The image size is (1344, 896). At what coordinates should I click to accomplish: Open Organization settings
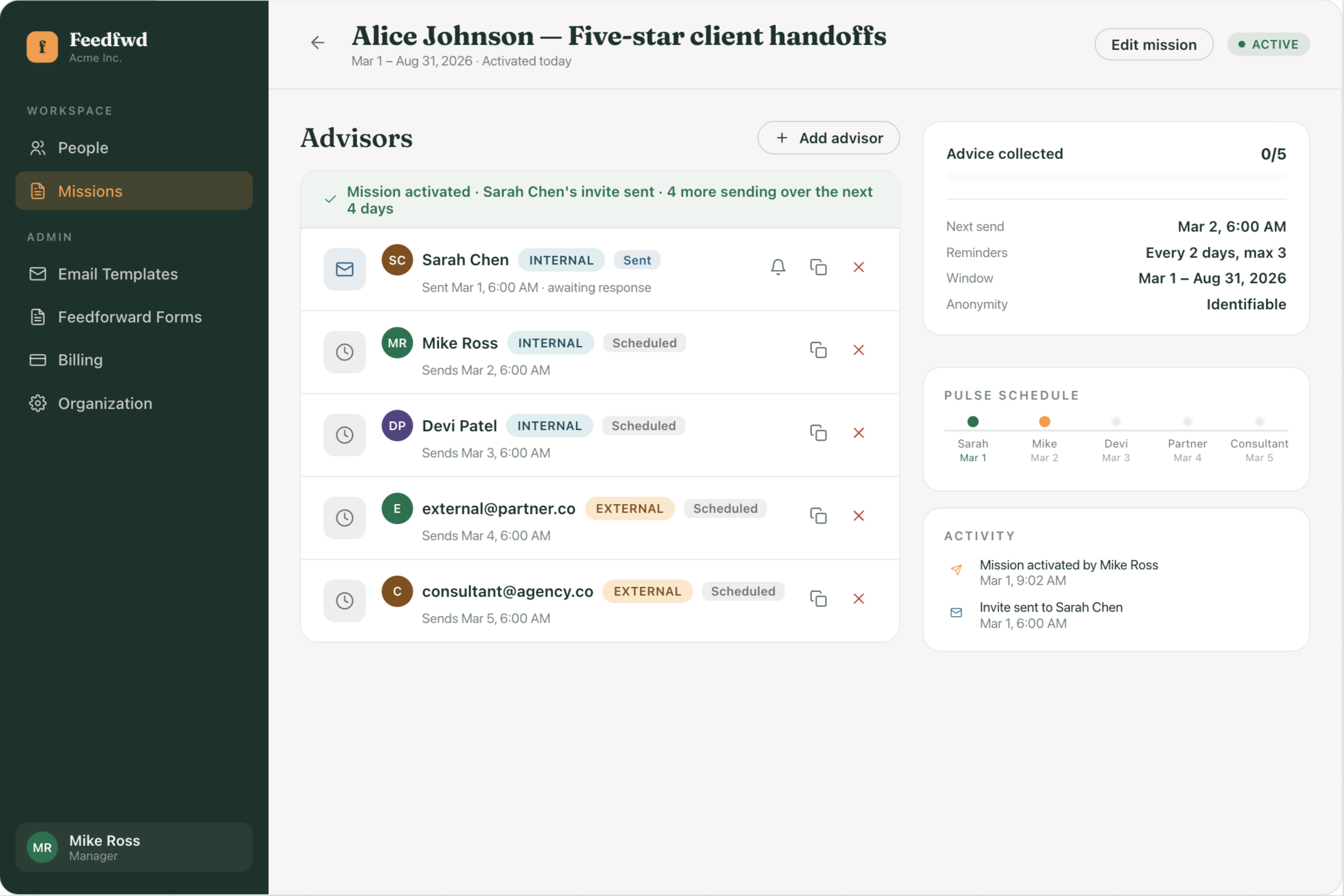tap(134, 403)
